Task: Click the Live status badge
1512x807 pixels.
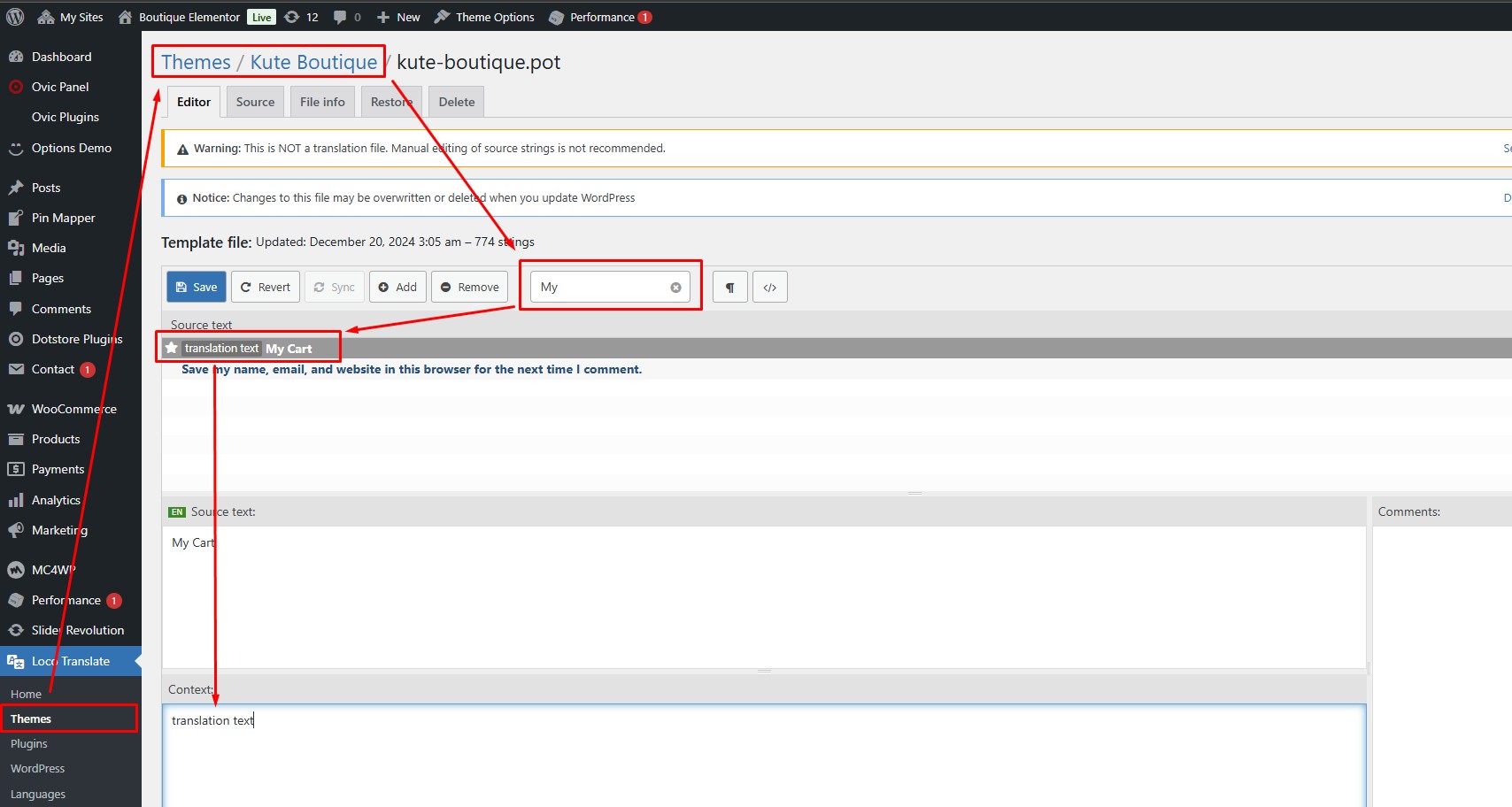Action: [262, 17]
